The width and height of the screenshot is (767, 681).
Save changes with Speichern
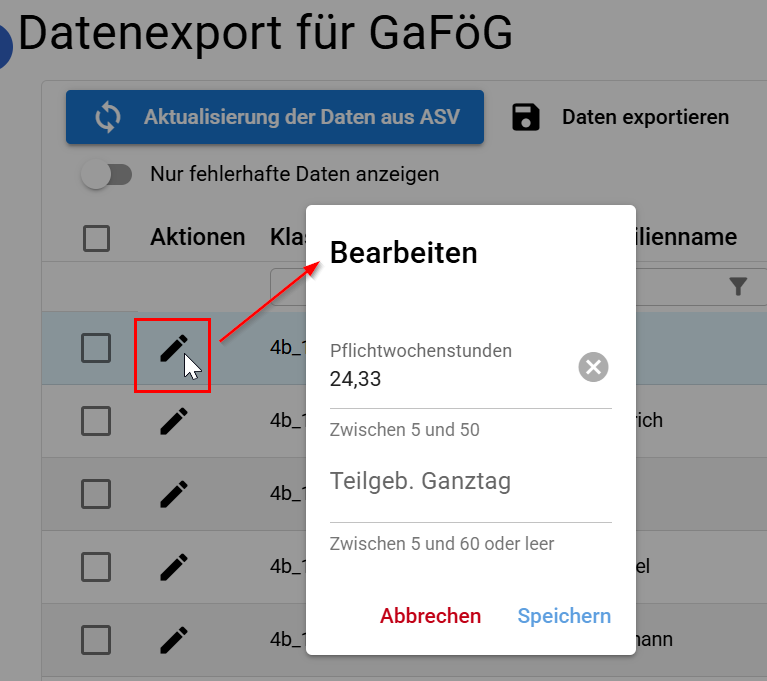564,616
